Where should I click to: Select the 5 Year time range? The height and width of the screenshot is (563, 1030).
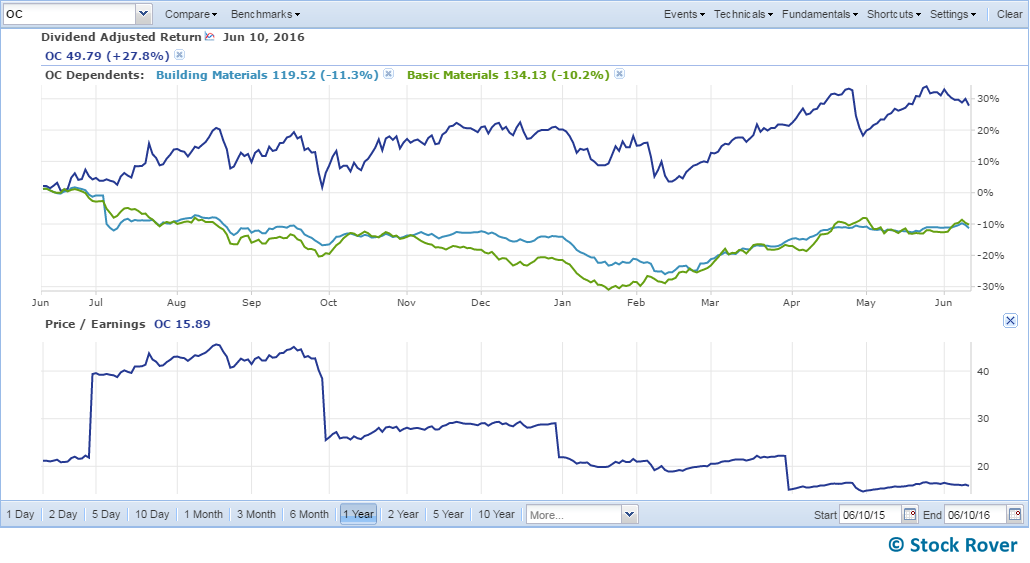click(448, 514)
